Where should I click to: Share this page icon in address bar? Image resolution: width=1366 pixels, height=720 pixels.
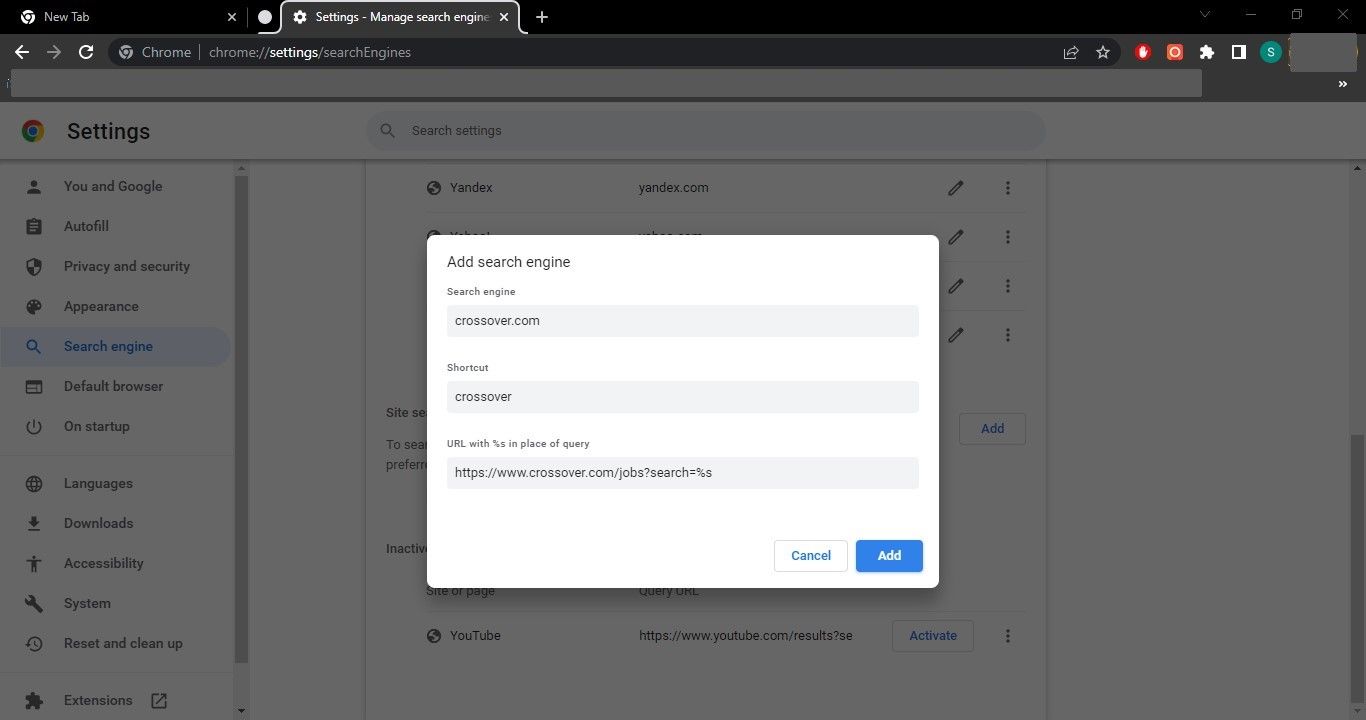[1071, 52]
